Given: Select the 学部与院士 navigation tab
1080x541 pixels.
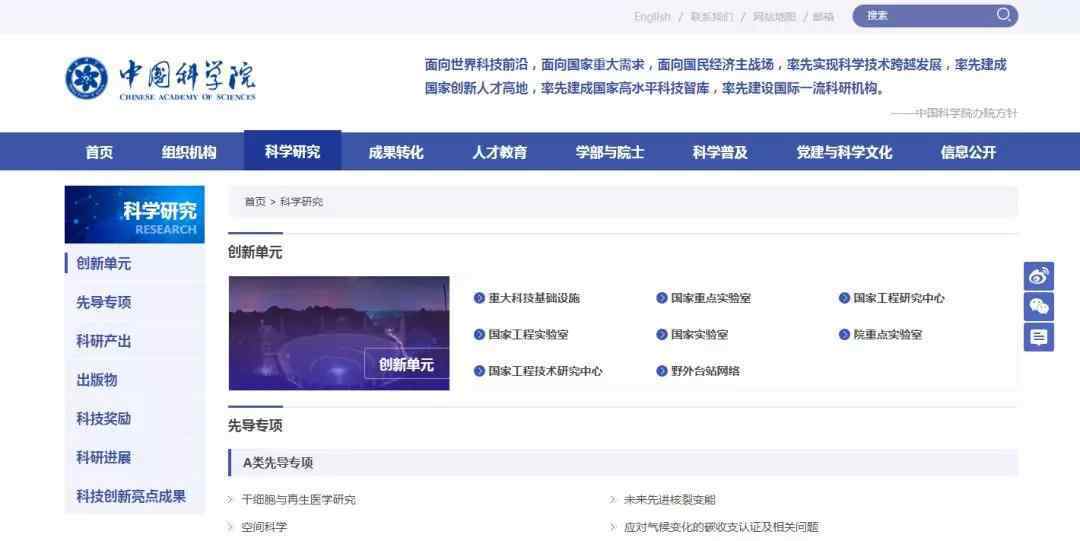Looking at the screenshot, I should 609,152.
